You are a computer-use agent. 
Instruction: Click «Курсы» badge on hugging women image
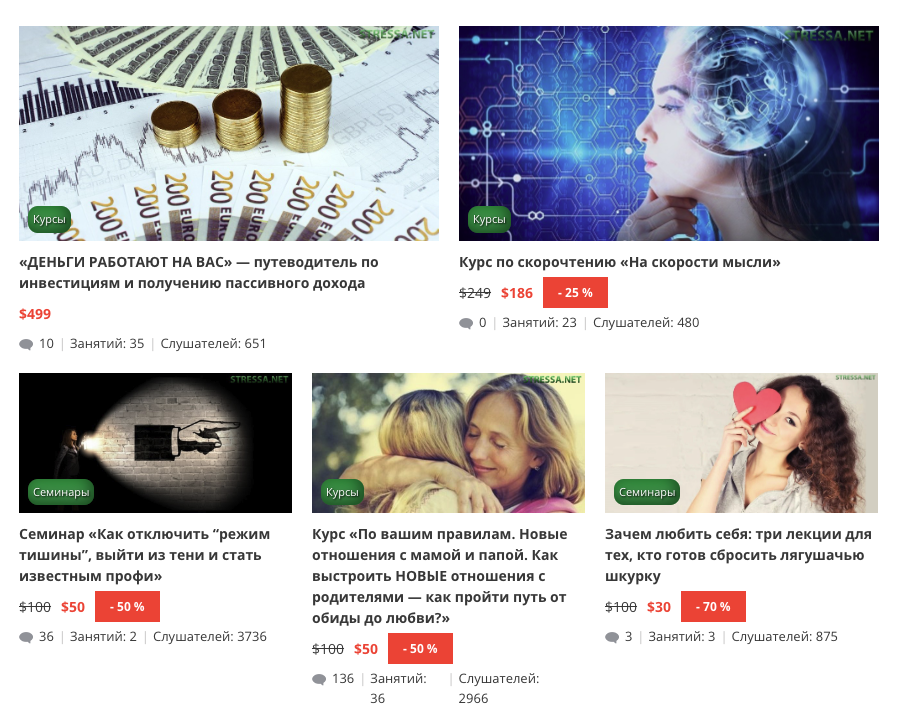(342, 492)
